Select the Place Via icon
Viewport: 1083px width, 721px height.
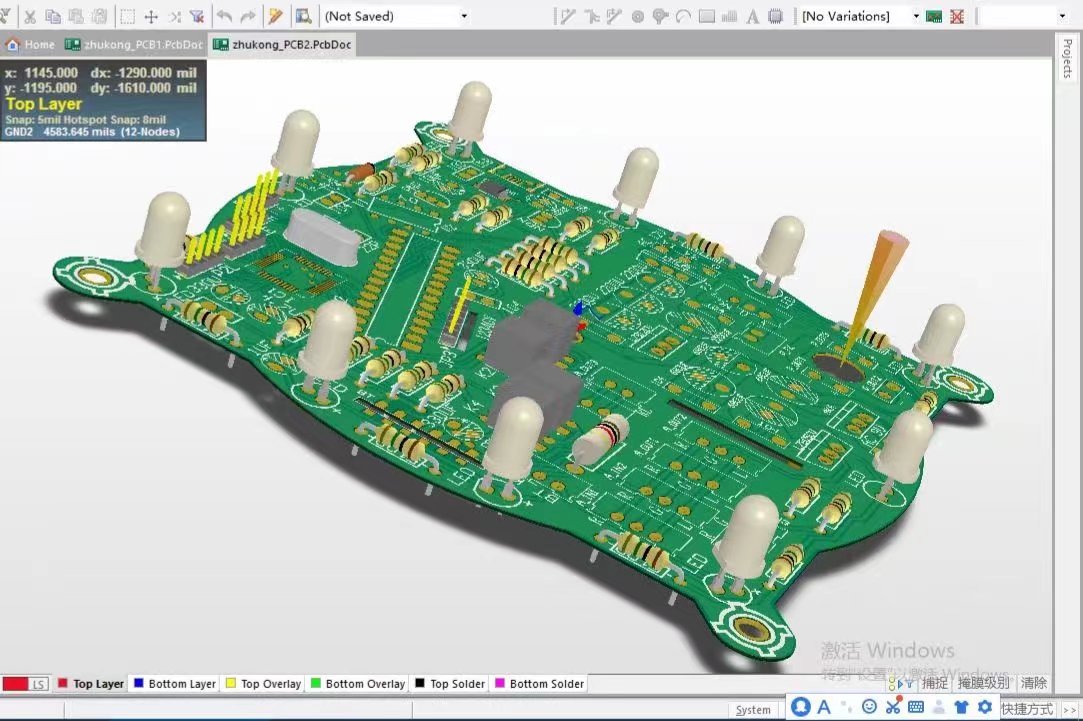click(x=660, y=16)
